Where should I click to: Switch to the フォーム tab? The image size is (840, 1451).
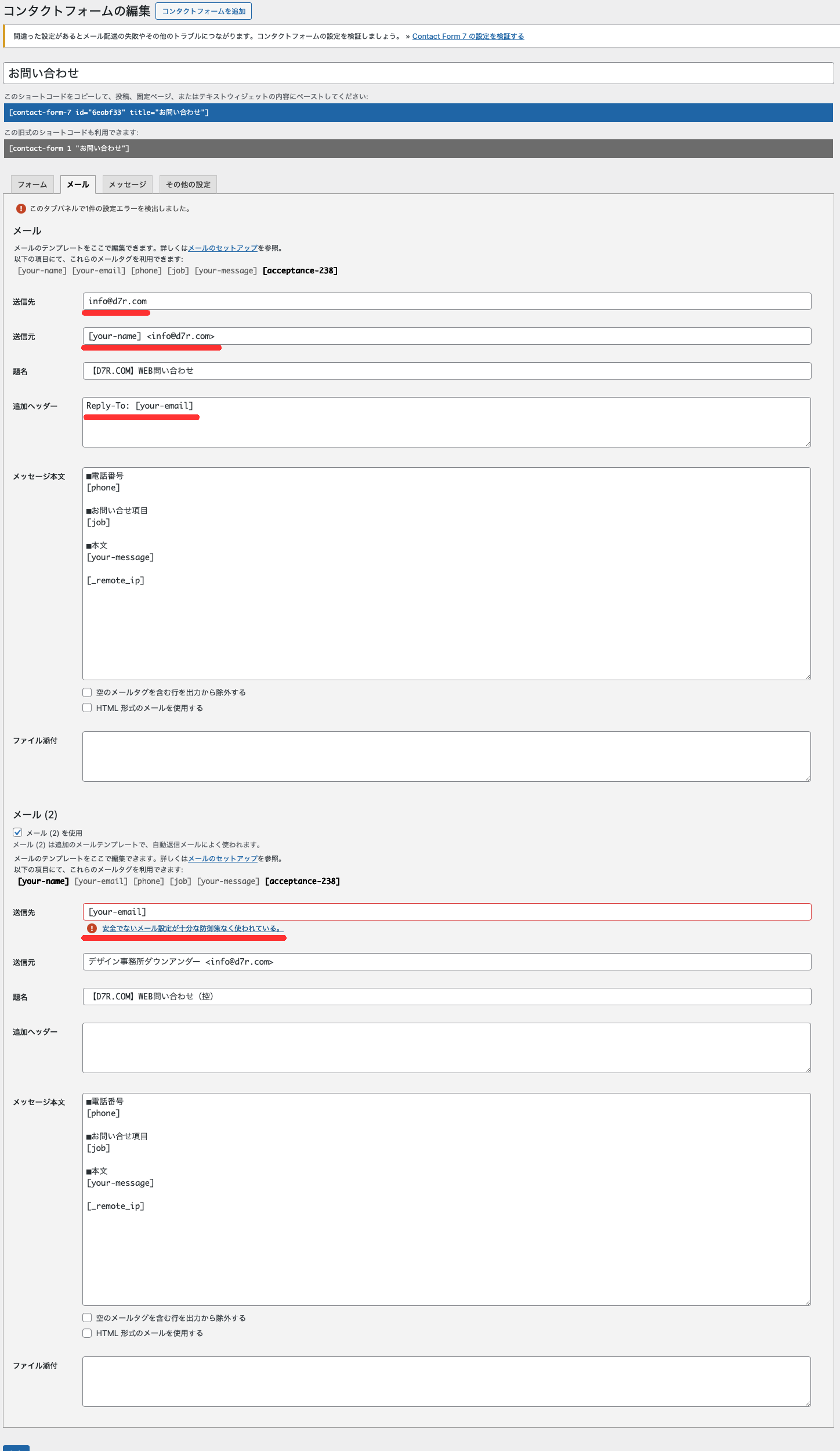coord(32,185)
